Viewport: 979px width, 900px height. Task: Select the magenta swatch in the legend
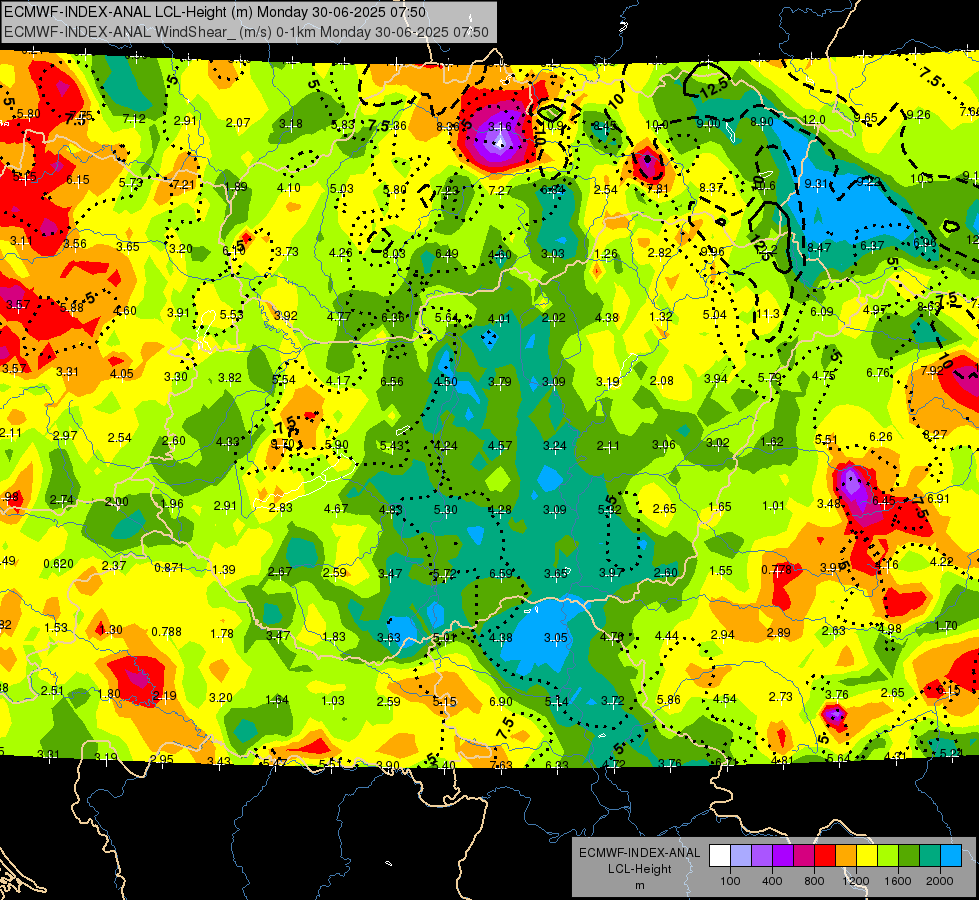(804, 856)
